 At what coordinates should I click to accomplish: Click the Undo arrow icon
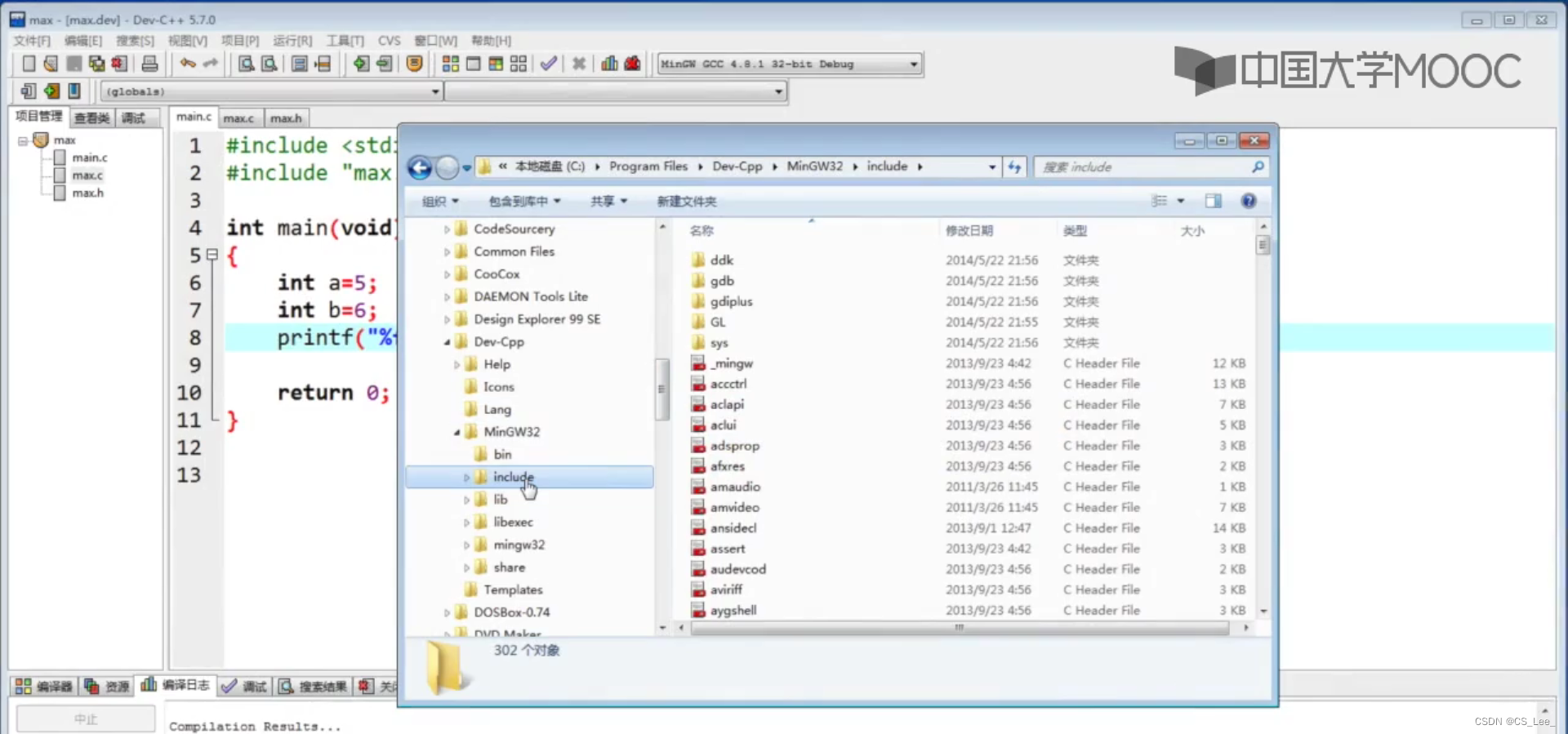coord(188,64)
